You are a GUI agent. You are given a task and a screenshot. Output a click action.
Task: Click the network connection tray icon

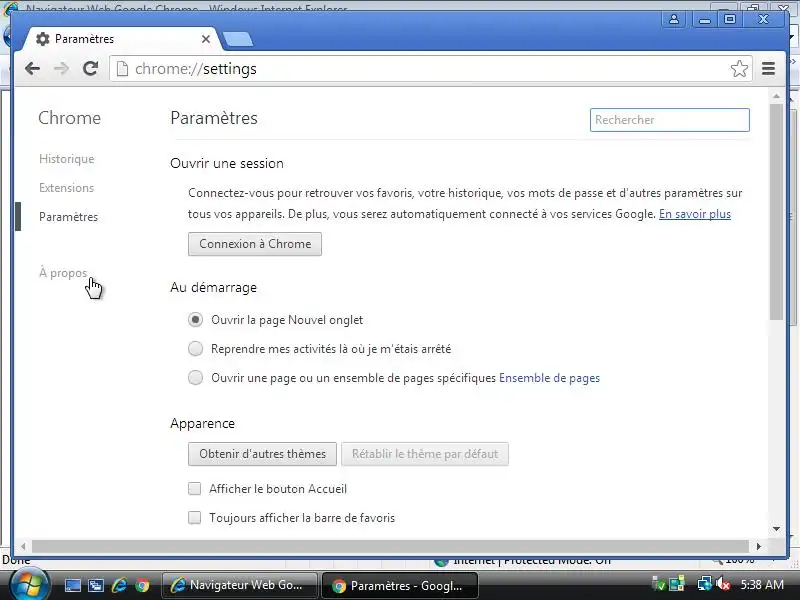pos(705,584)
